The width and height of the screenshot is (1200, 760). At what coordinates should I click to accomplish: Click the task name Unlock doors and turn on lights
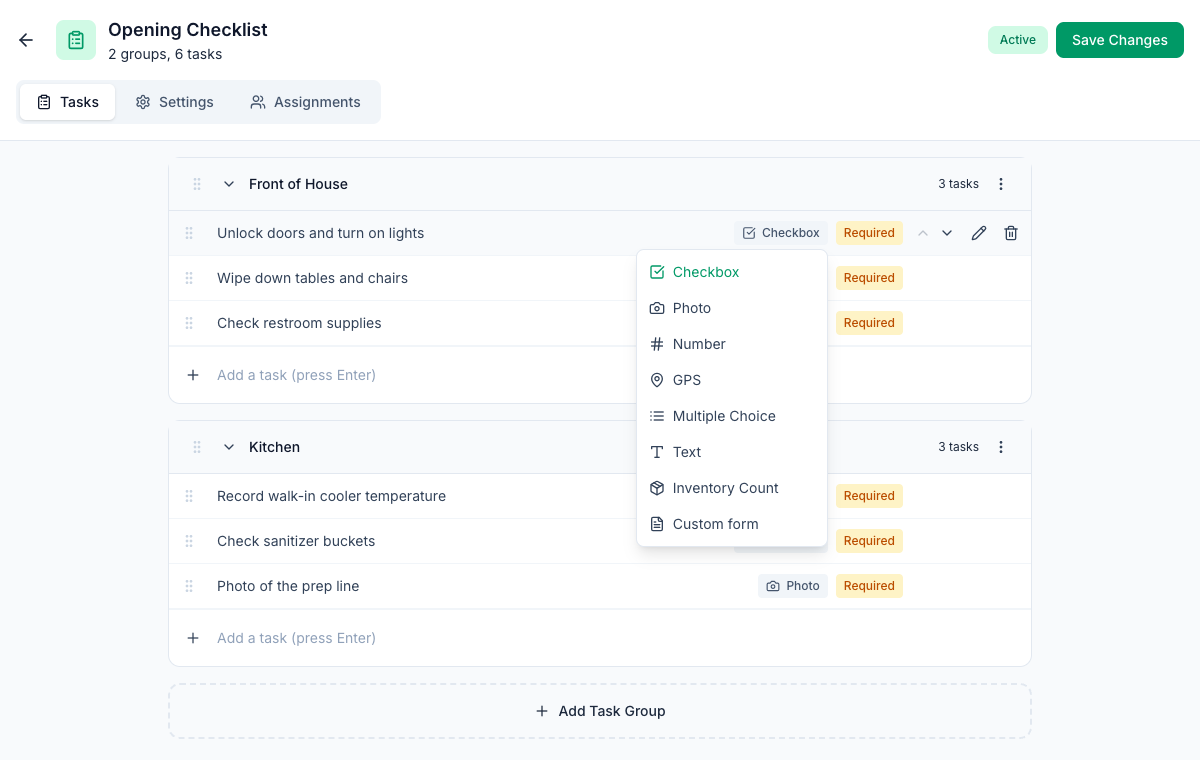[320, 233]
